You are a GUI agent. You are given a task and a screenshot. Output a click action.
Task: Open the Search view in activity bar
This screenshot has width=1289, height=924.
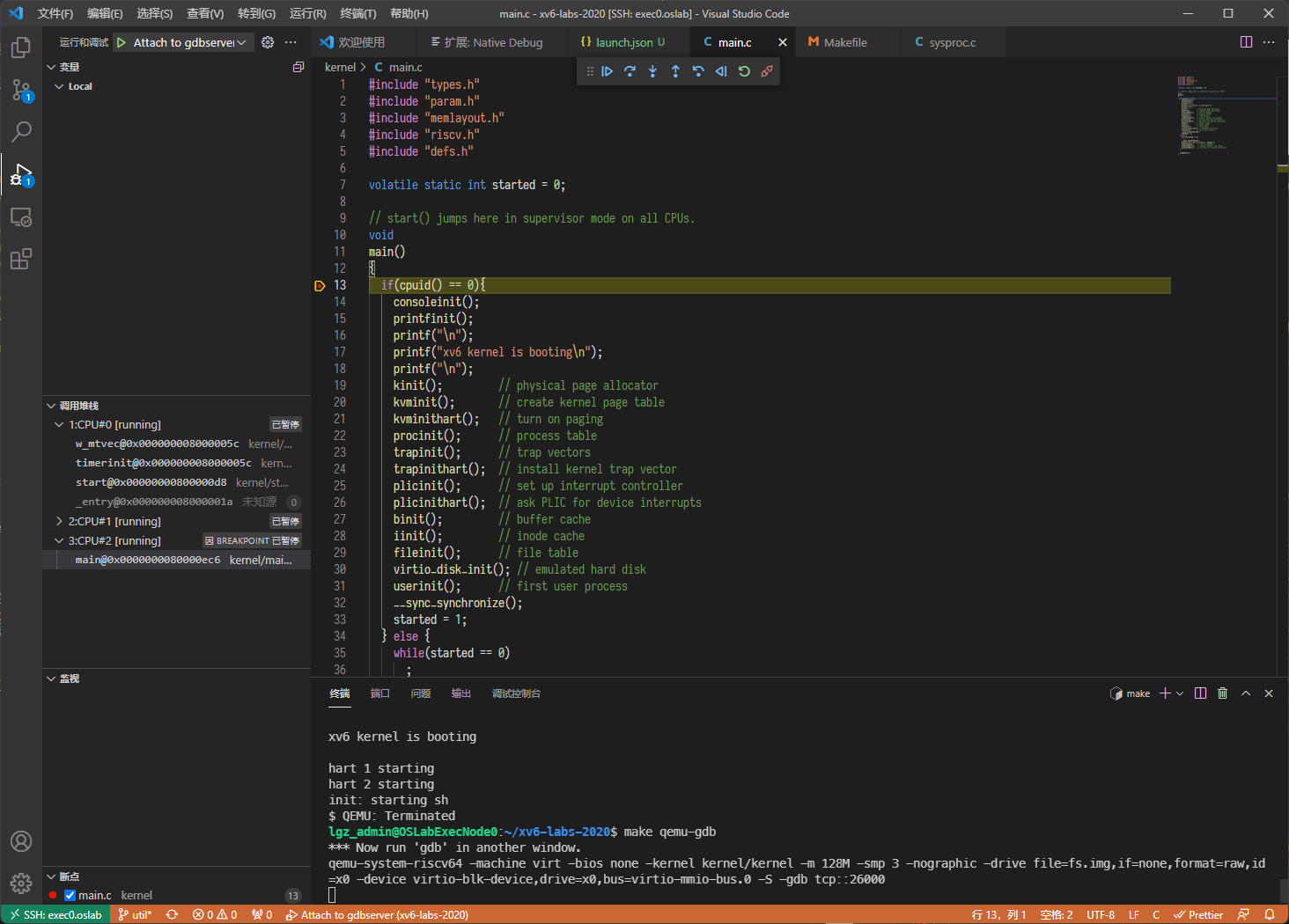point(21,132)
